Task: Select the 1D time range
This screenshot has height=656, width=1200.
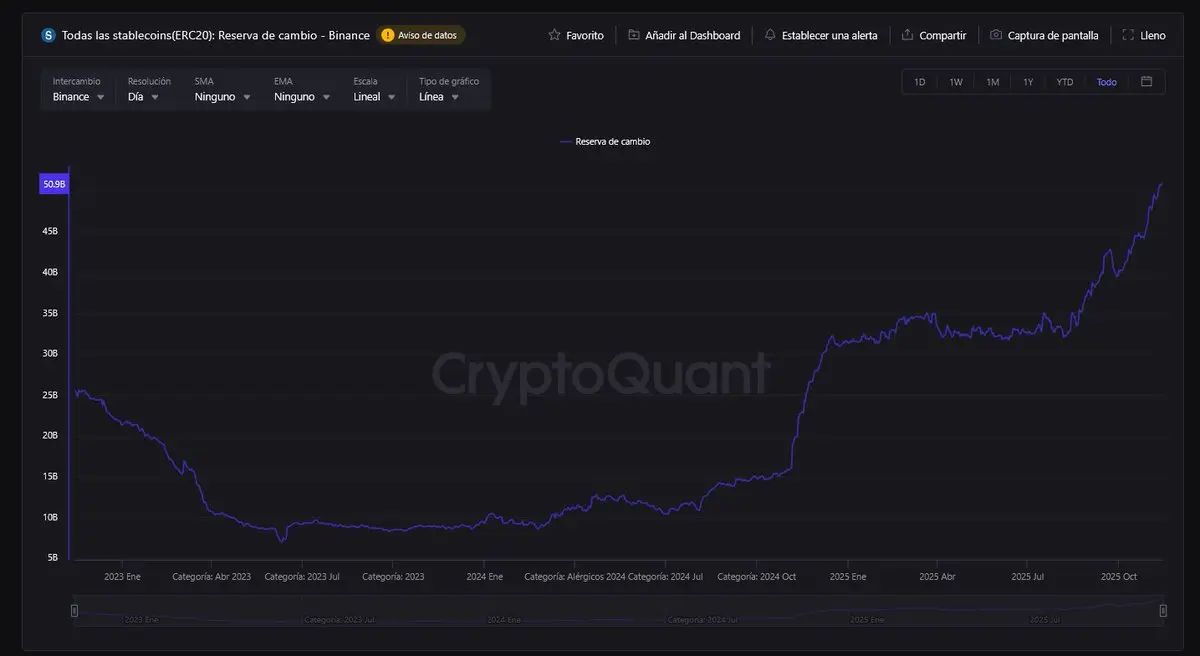Action: (920, 82)
